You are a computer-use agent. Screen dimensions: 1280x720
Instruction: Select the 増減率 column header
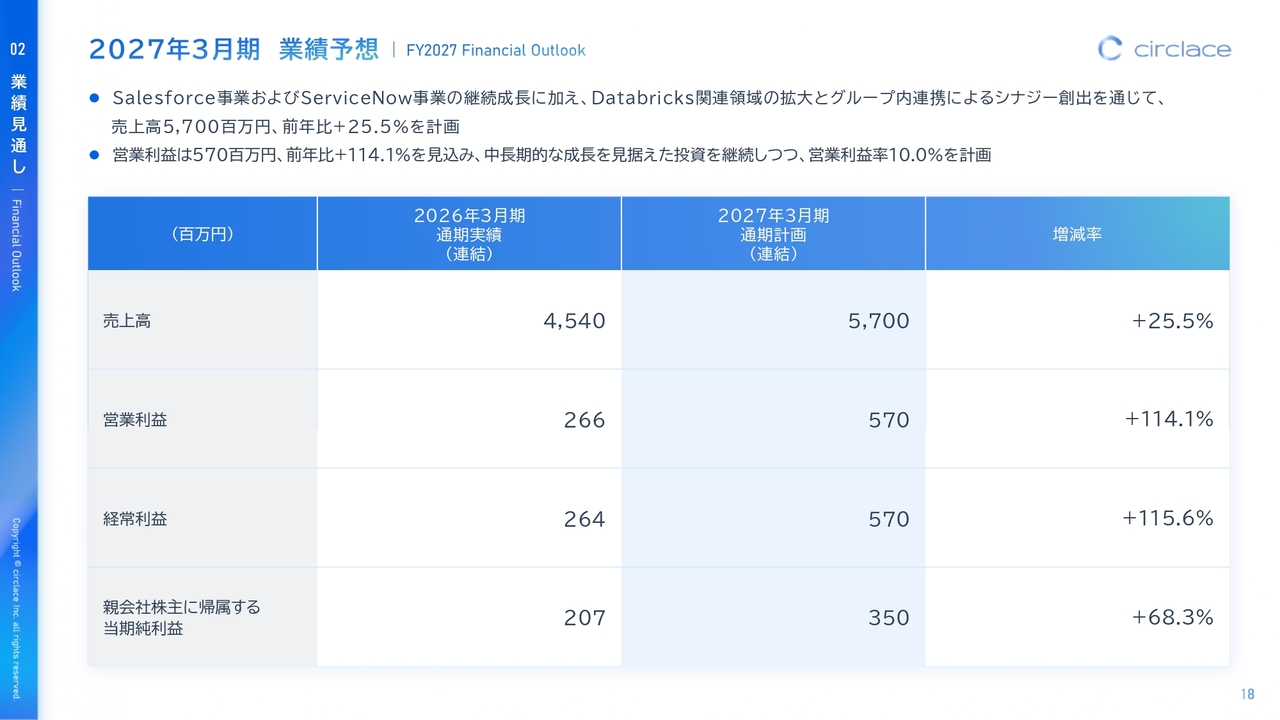1077,234
